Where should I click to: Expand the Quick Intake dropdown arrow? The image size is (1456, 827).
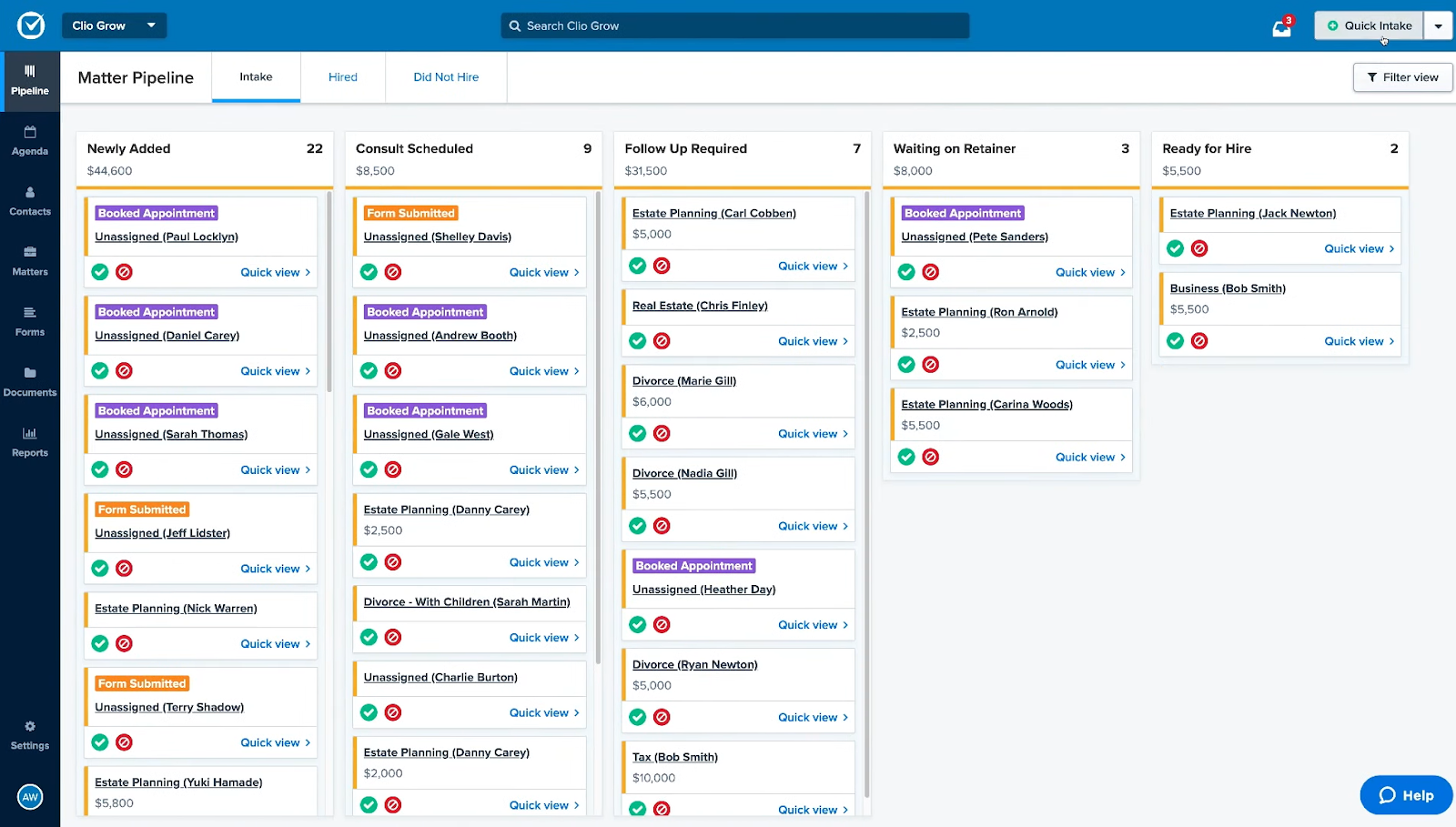coord(1438,25)
